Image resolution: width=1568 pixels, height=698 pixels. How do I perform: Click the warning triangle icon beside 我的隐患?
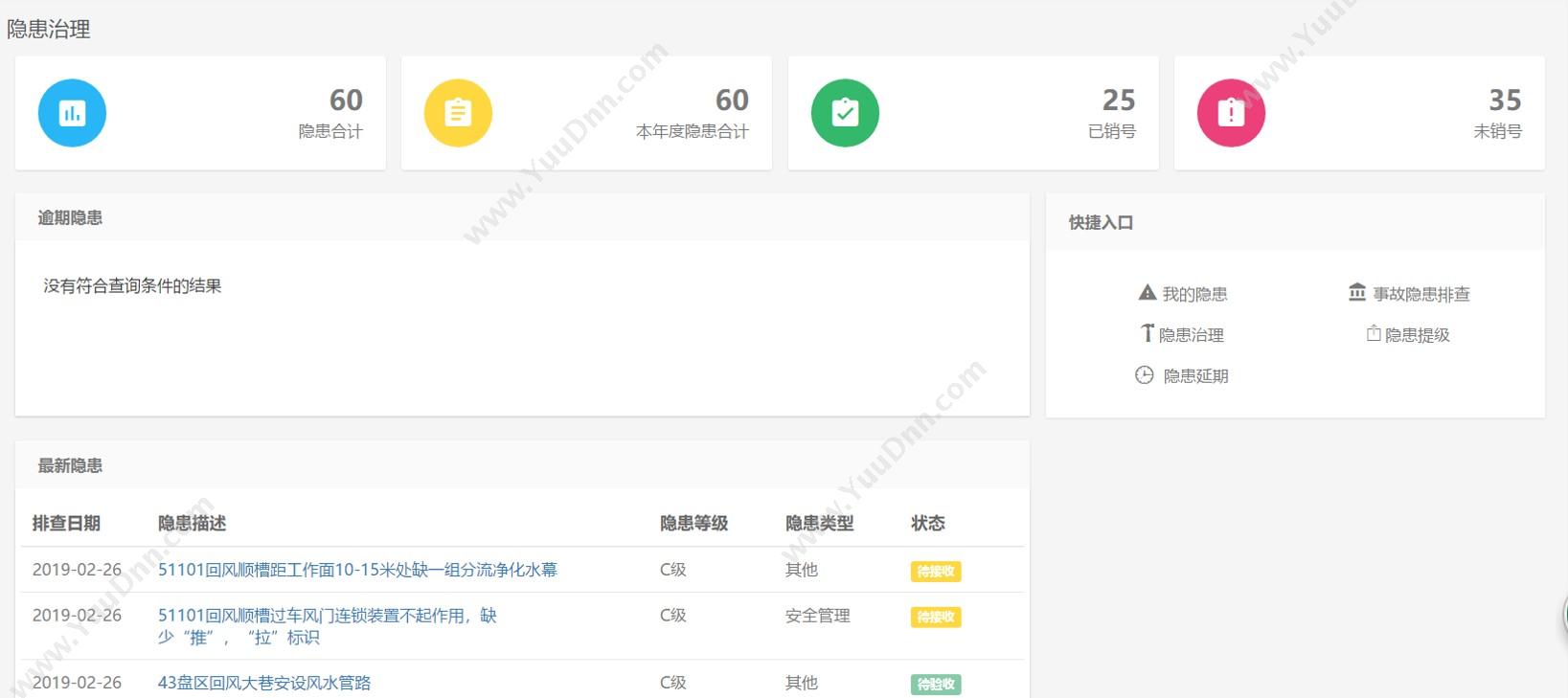(1147, 293)
